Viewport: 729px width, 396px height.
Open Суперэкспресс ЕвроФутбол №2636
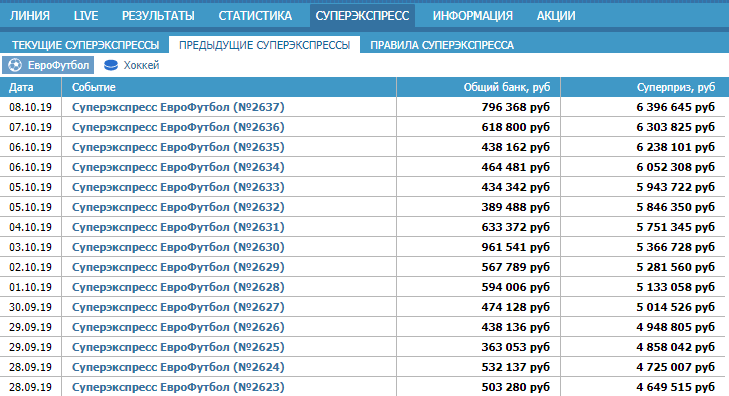click(178, 127)
